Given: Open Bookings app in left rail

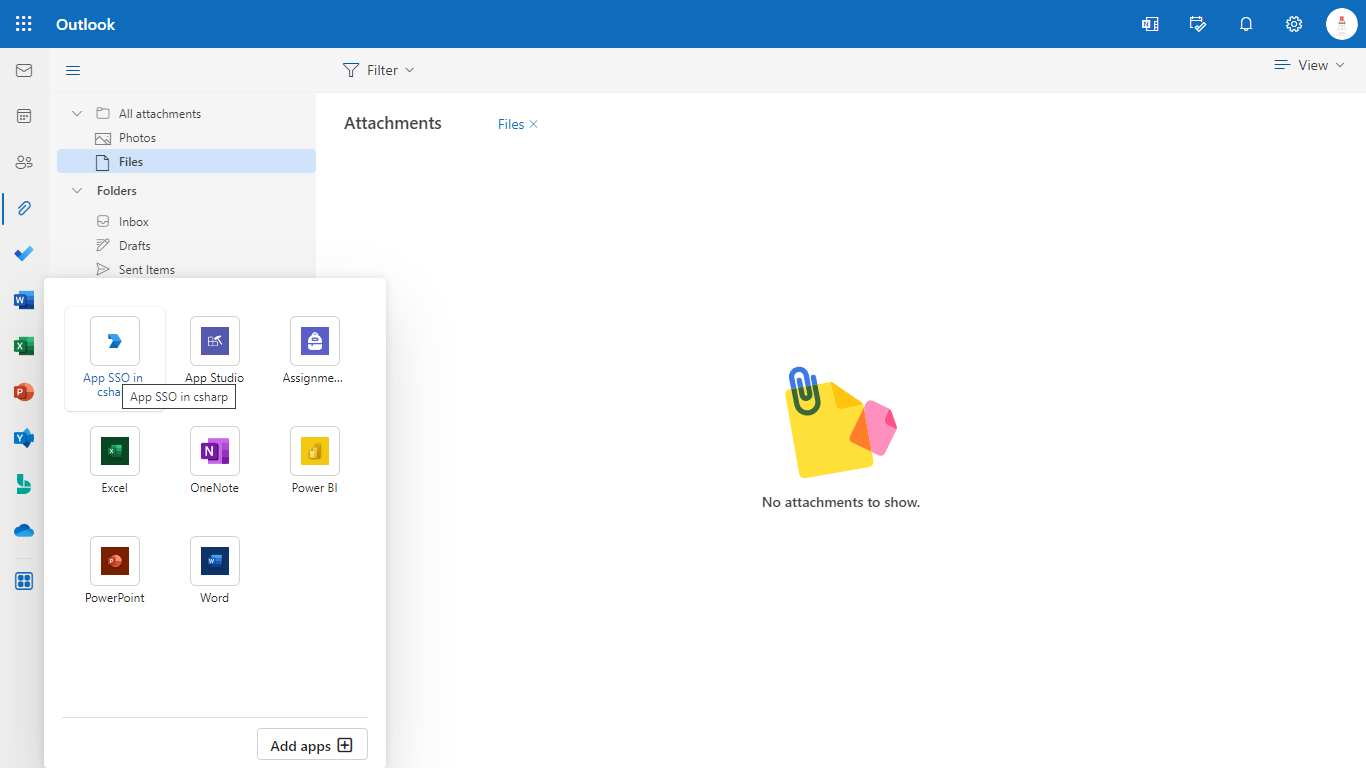Looking at the screenshot, I should pyautogui.click(x=24, y=484).
